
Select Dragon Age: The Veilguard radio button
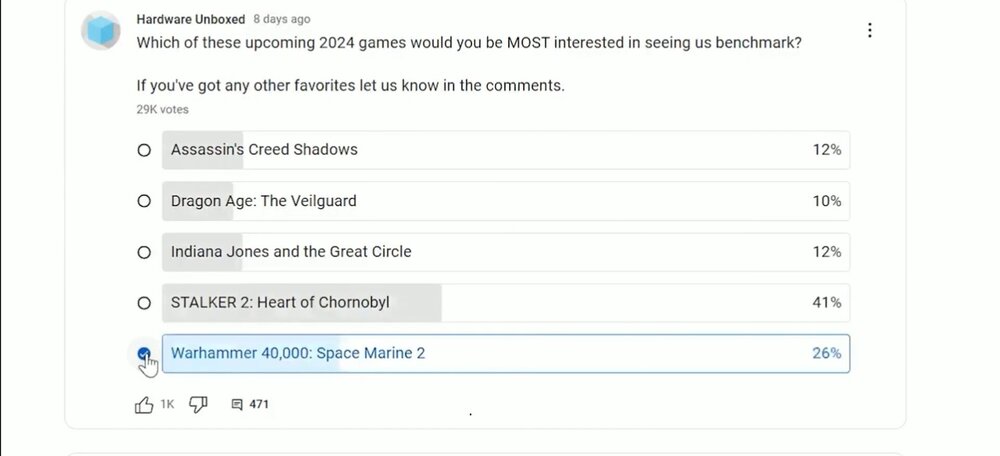144,201
